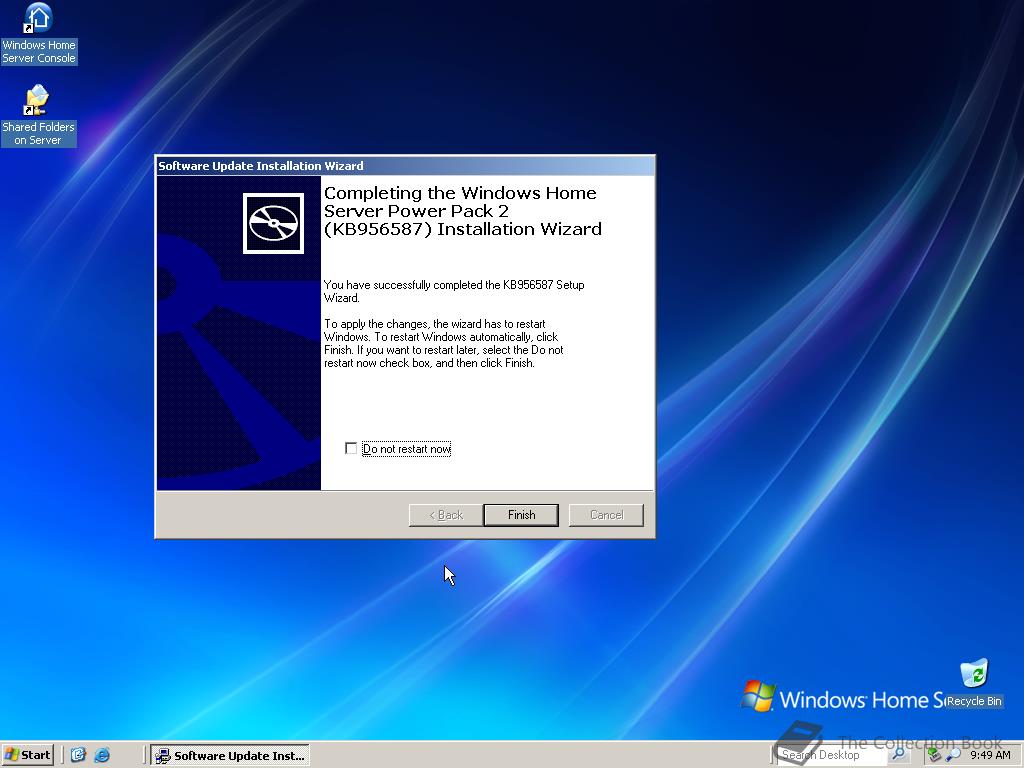1024x768 pixels.
Task: Click the 9:49 AM clock
Action: tap(990, 756)
